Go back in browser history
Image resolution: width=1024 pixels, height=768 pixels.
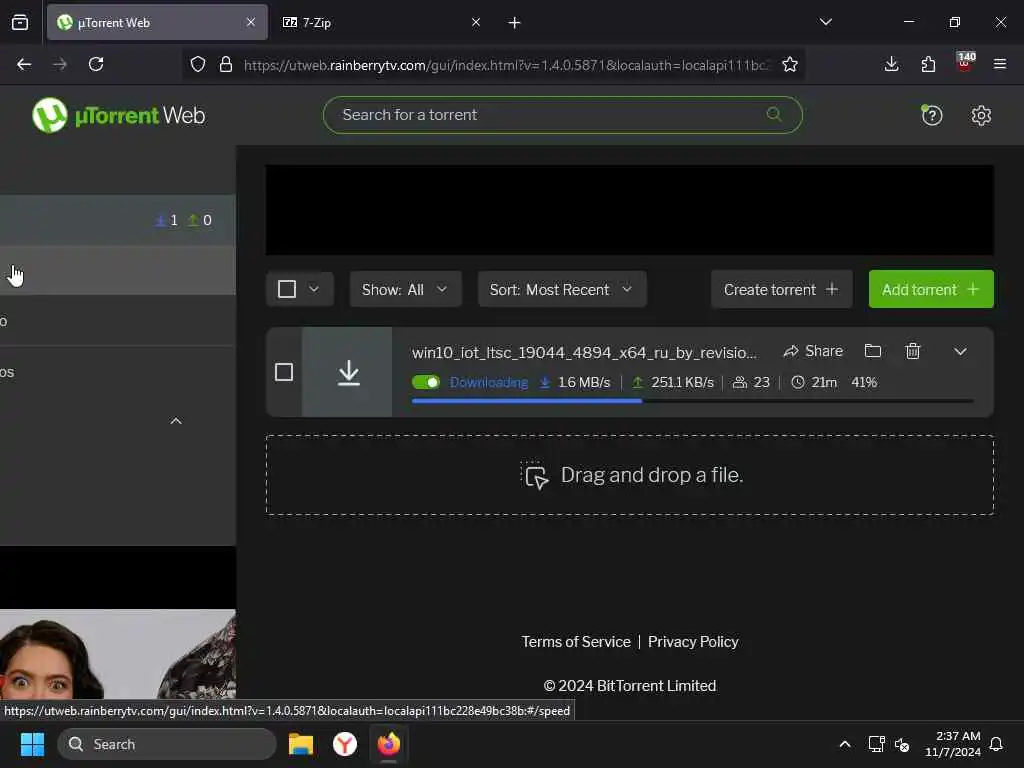24,64
